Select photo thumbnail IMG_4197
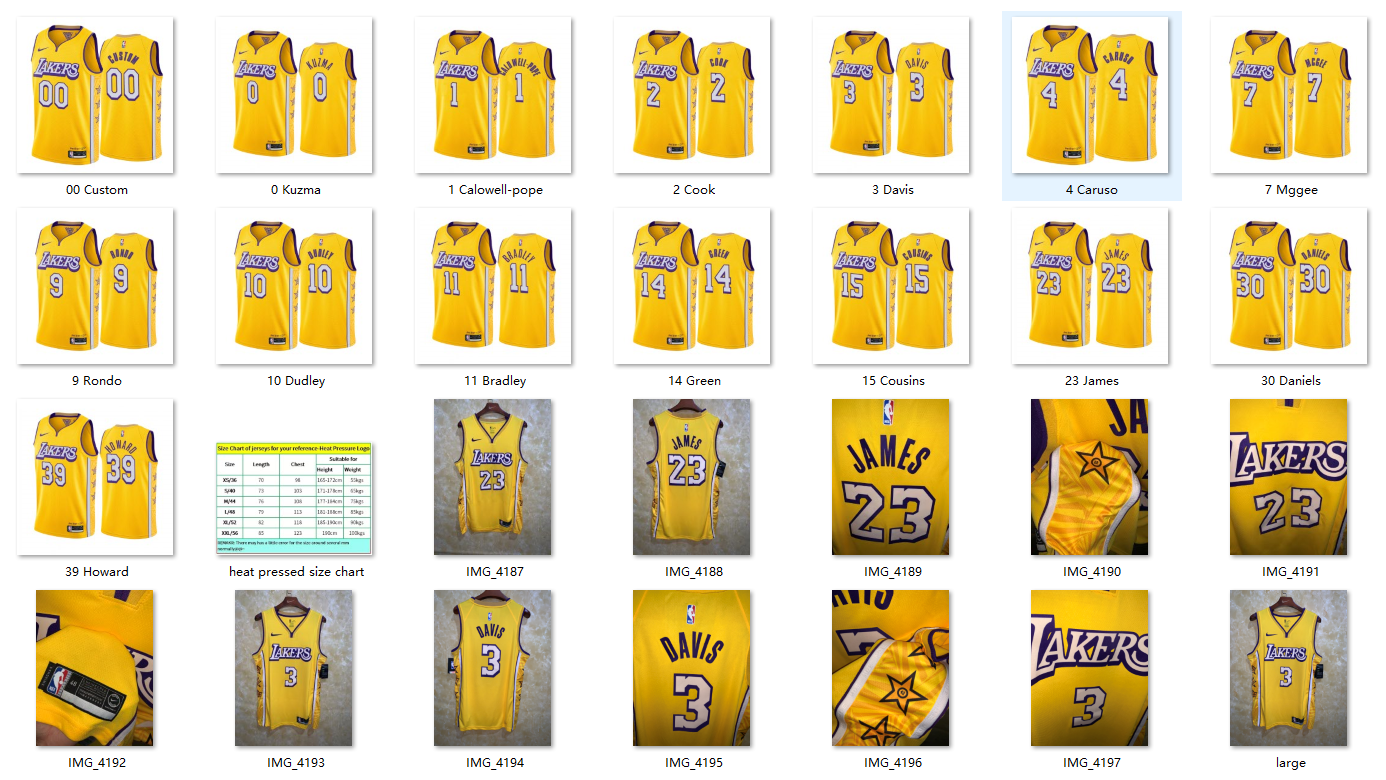 point(1090,668)
